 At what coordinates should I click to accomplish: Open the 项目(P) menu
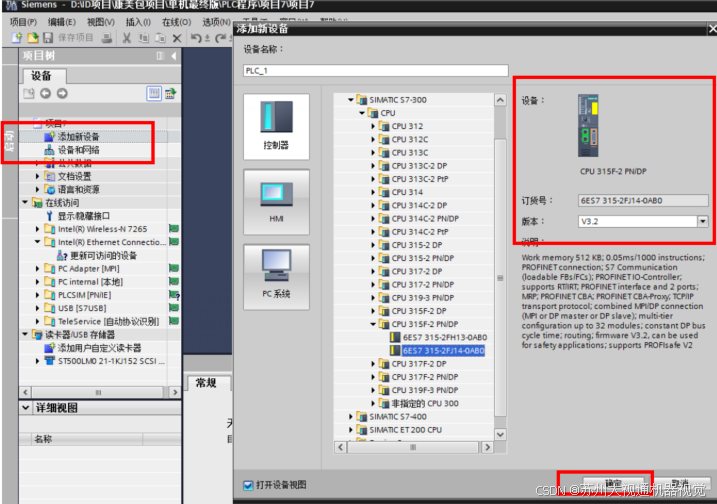pos(23,22)
